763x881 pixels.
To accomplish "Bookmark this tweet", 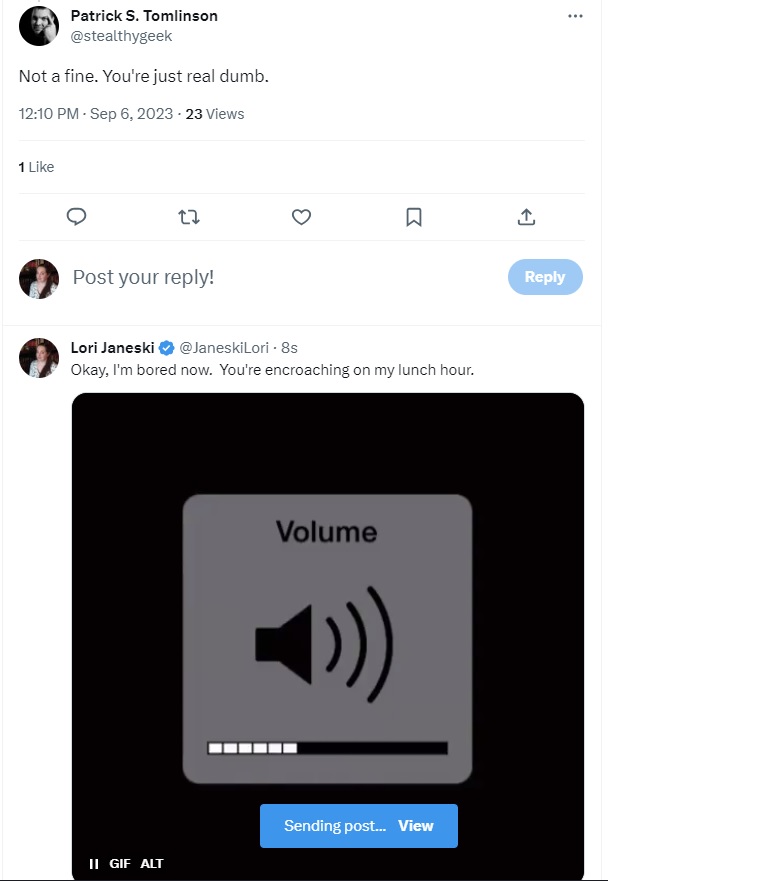I will (x=414, y=217).
